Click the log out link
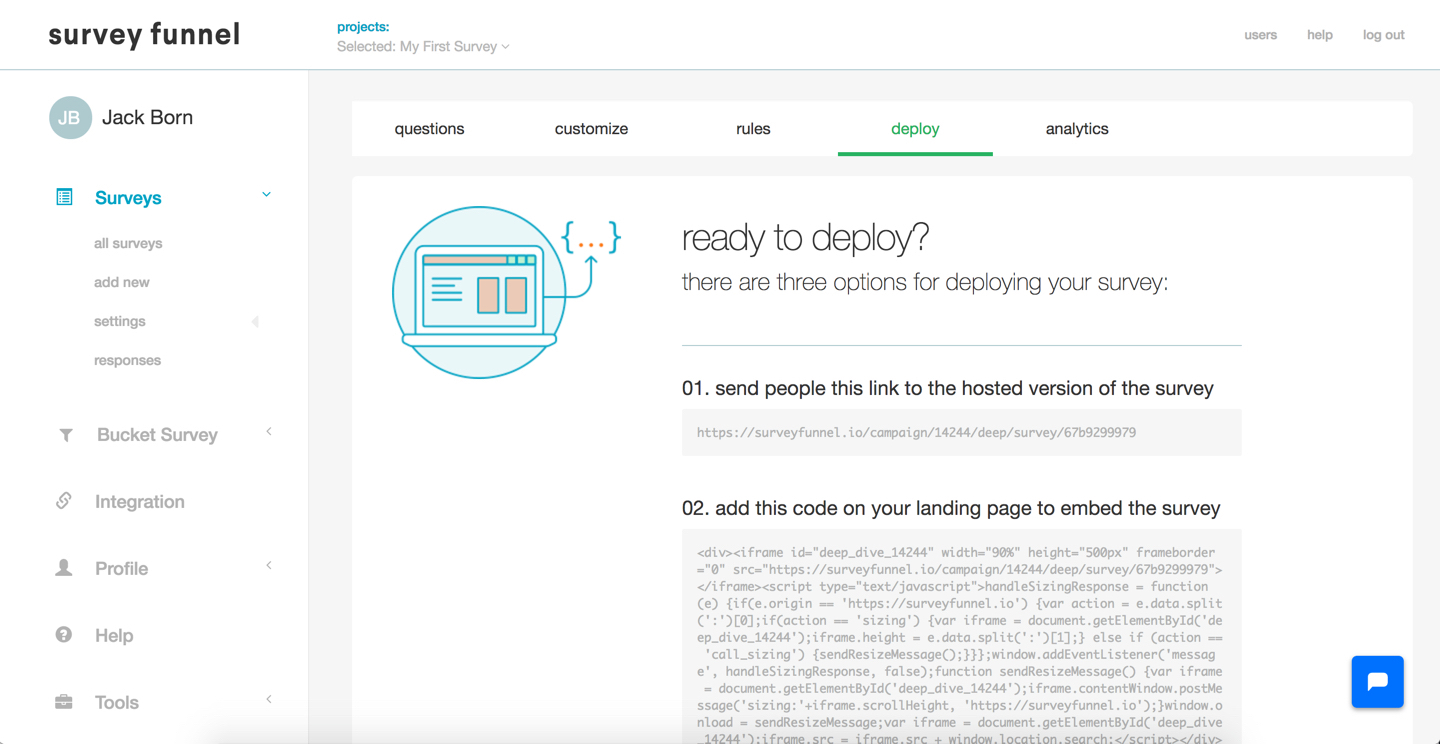 [1383, 35]
